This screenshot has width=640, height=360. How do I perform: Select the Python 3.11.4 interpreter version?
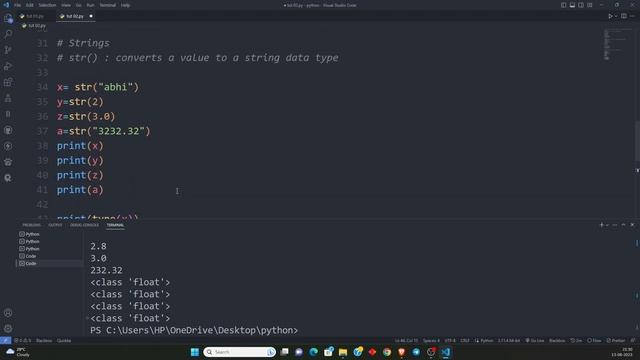point(509,340)
